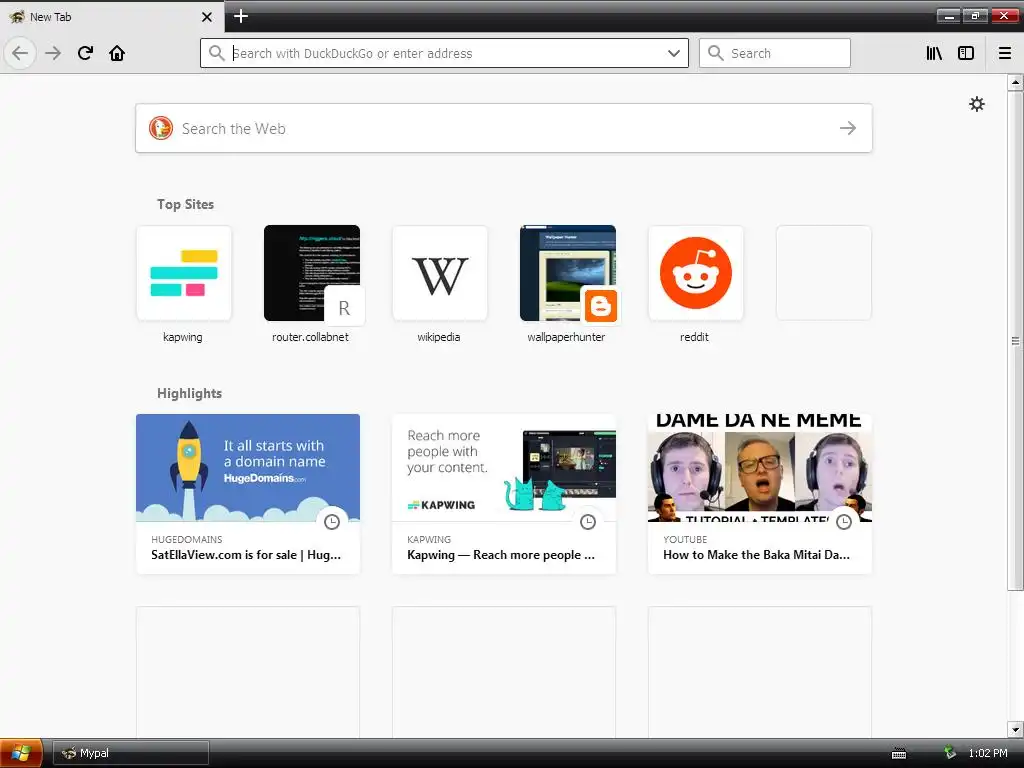Screen dimensions: 1024x768
Task: Select the New Tab tab
Action: click(111, 17)
